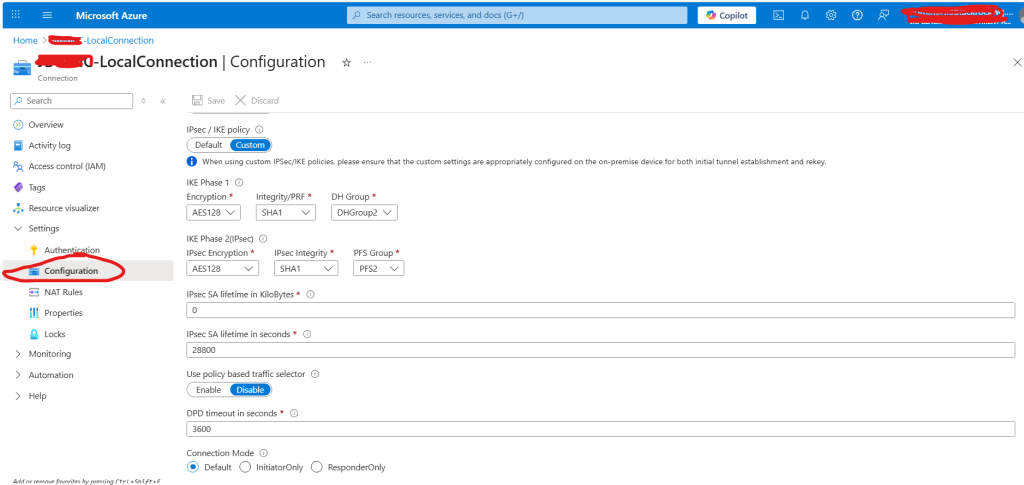
Task: Collapse the sidebar with double chevron
Action: (163, 101)
